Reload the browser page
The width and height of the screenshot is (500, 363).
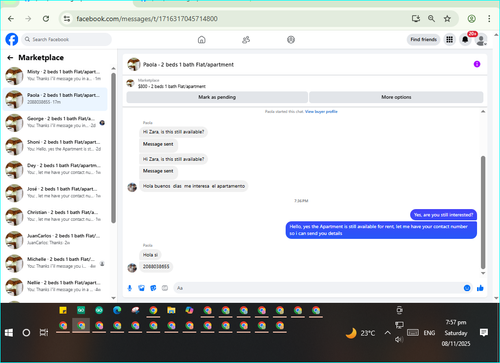(x=46, y=19)
